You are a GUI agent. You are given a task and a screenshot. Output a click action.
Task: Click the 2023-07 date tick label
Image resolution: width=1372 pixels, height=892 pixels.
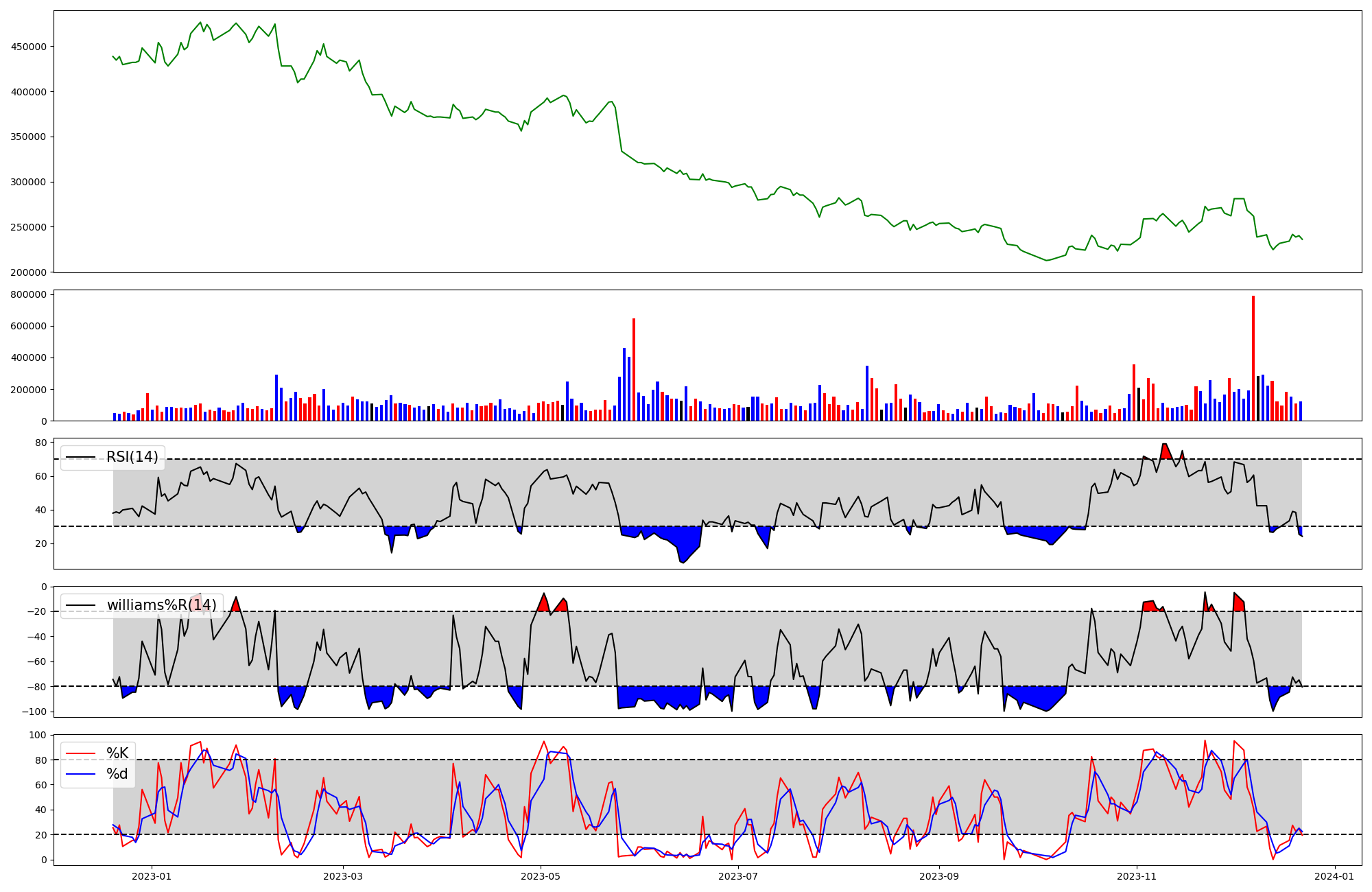738,876
